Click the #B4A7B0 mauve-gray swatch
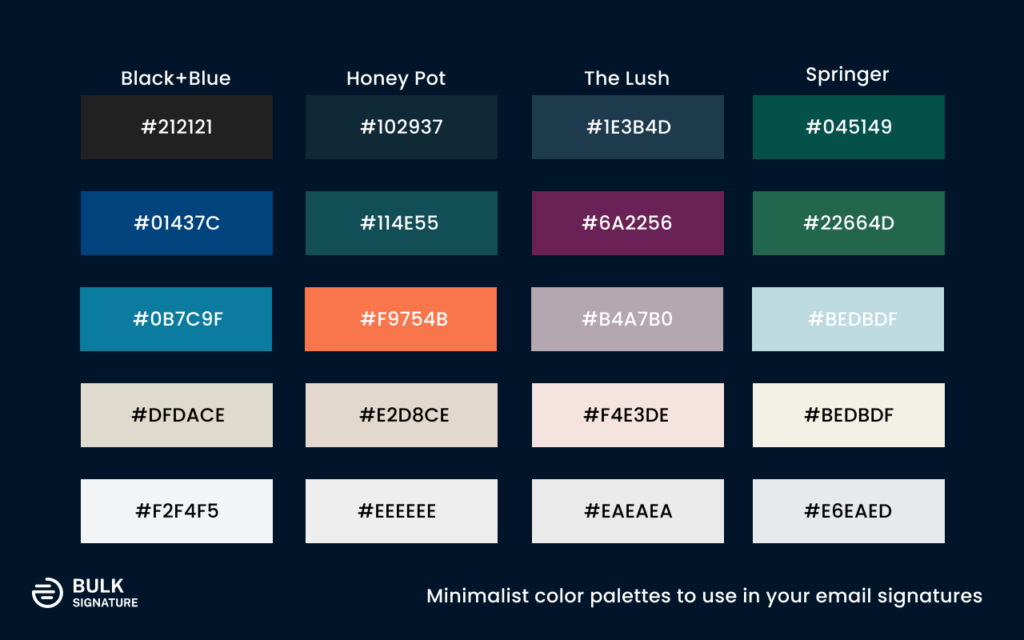This screenshot has height=640, width=1024. point(628,319)
